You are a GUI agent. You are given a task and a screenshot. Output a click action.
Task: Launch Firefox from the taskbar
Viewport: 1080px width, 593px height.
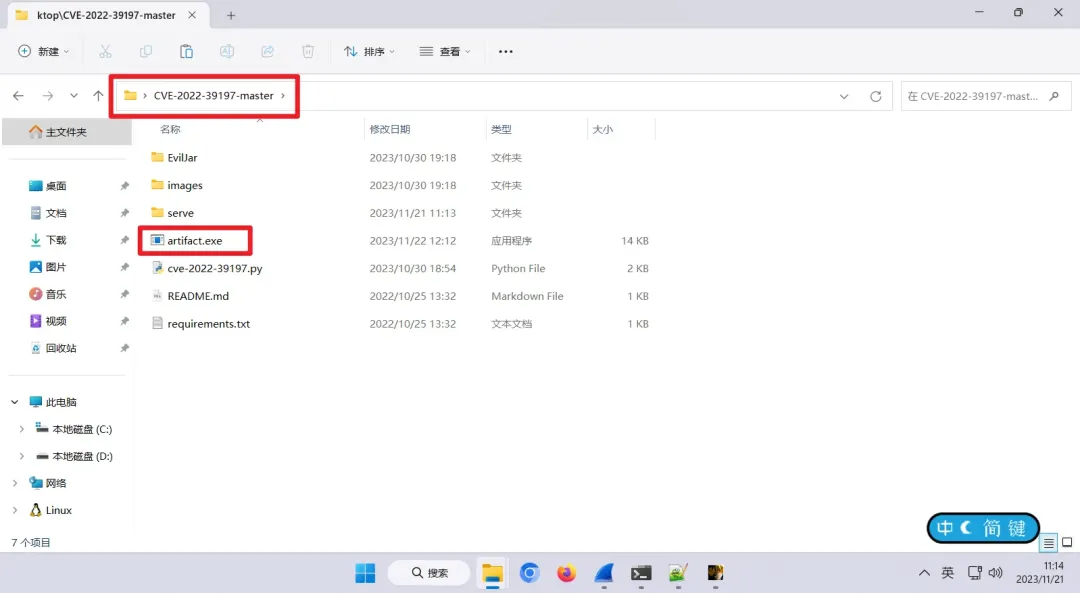point(566,573)
